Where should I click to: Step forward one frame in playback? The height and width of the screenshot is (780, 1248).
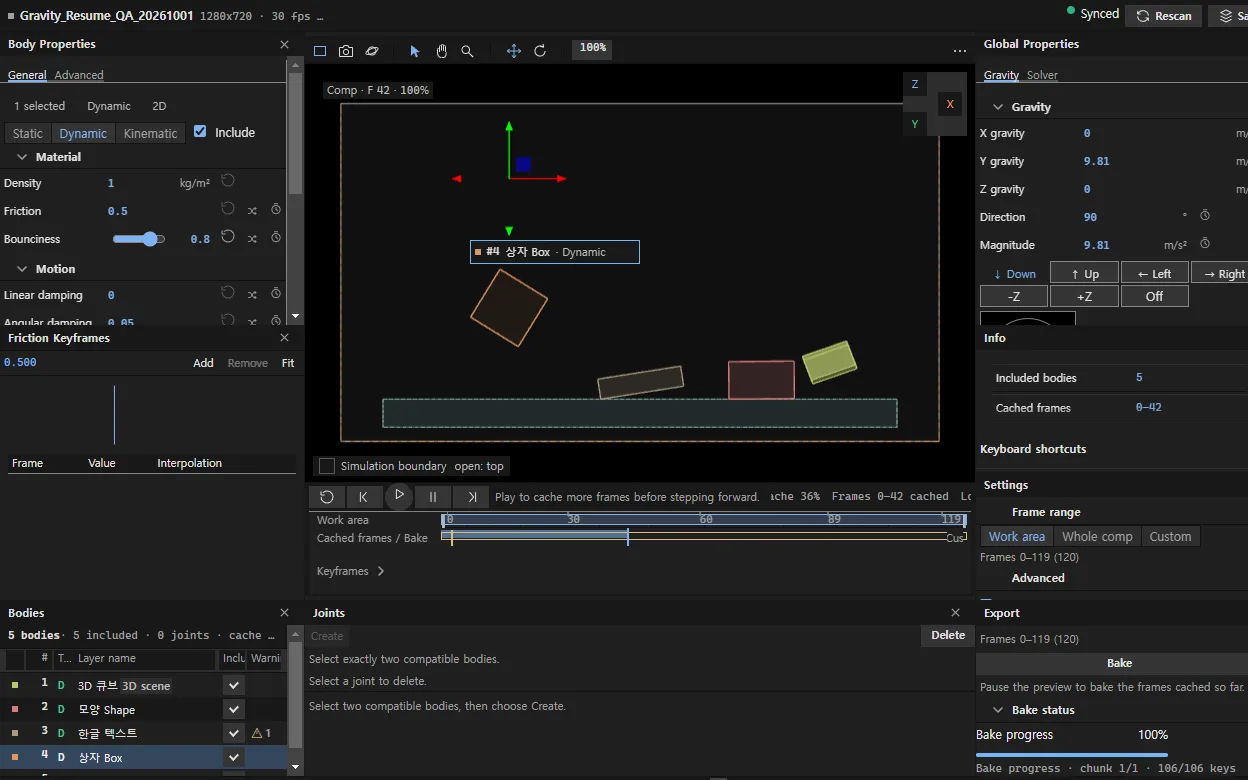(471, 496)
